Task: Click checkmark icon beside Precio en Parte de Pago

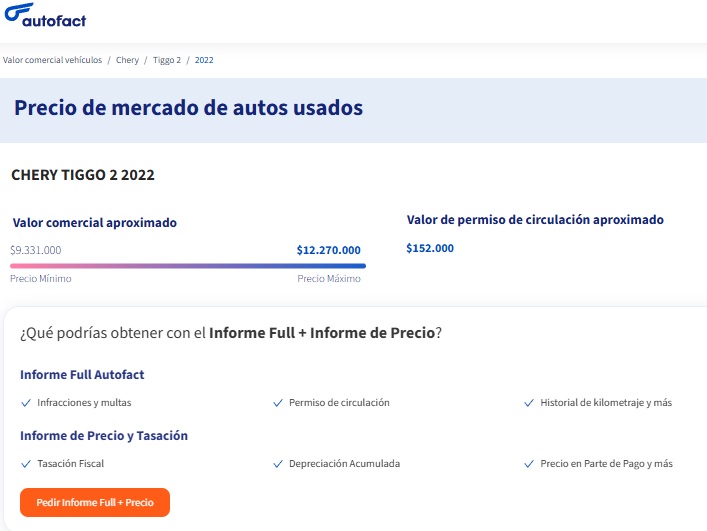Action: click(x=529, y=464)
